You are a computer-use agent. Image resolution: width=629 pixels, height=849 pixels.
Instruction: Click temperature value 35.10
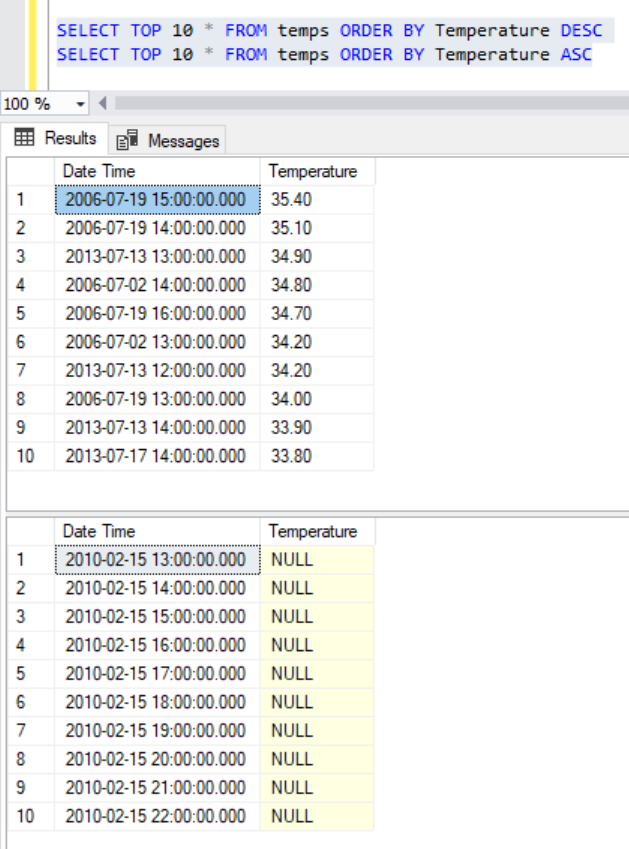(x=317, y=228)
